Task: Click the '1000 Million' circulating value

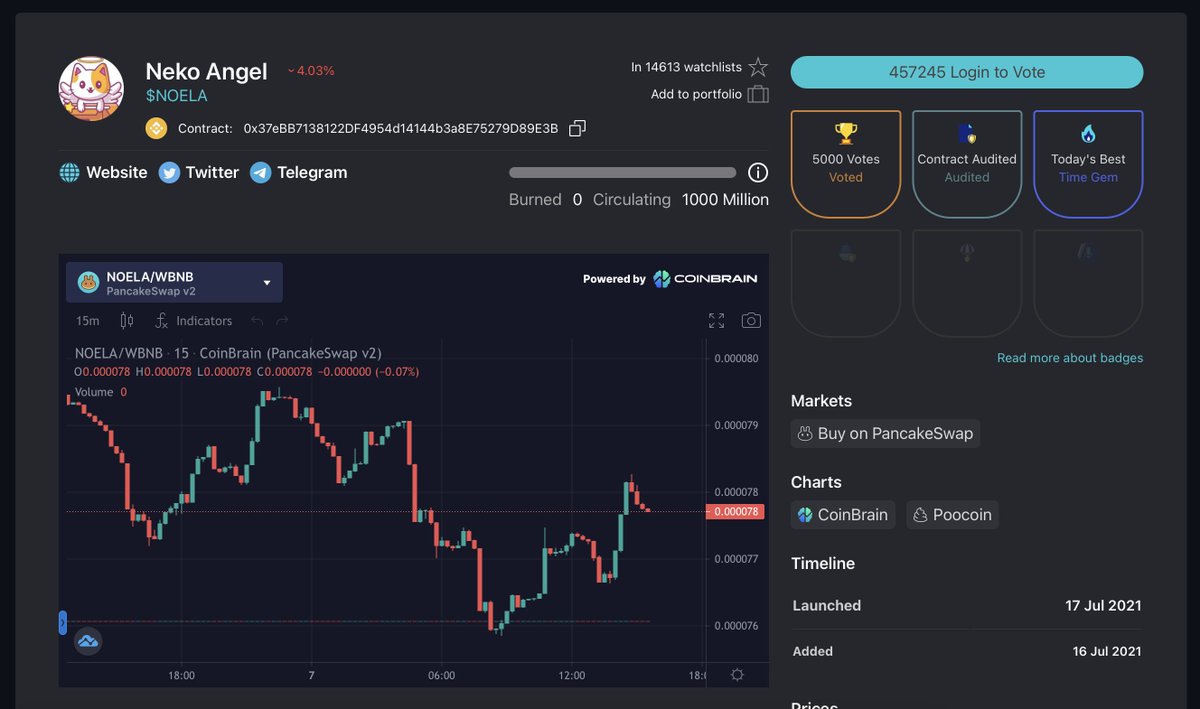Action: click(725, 199)
